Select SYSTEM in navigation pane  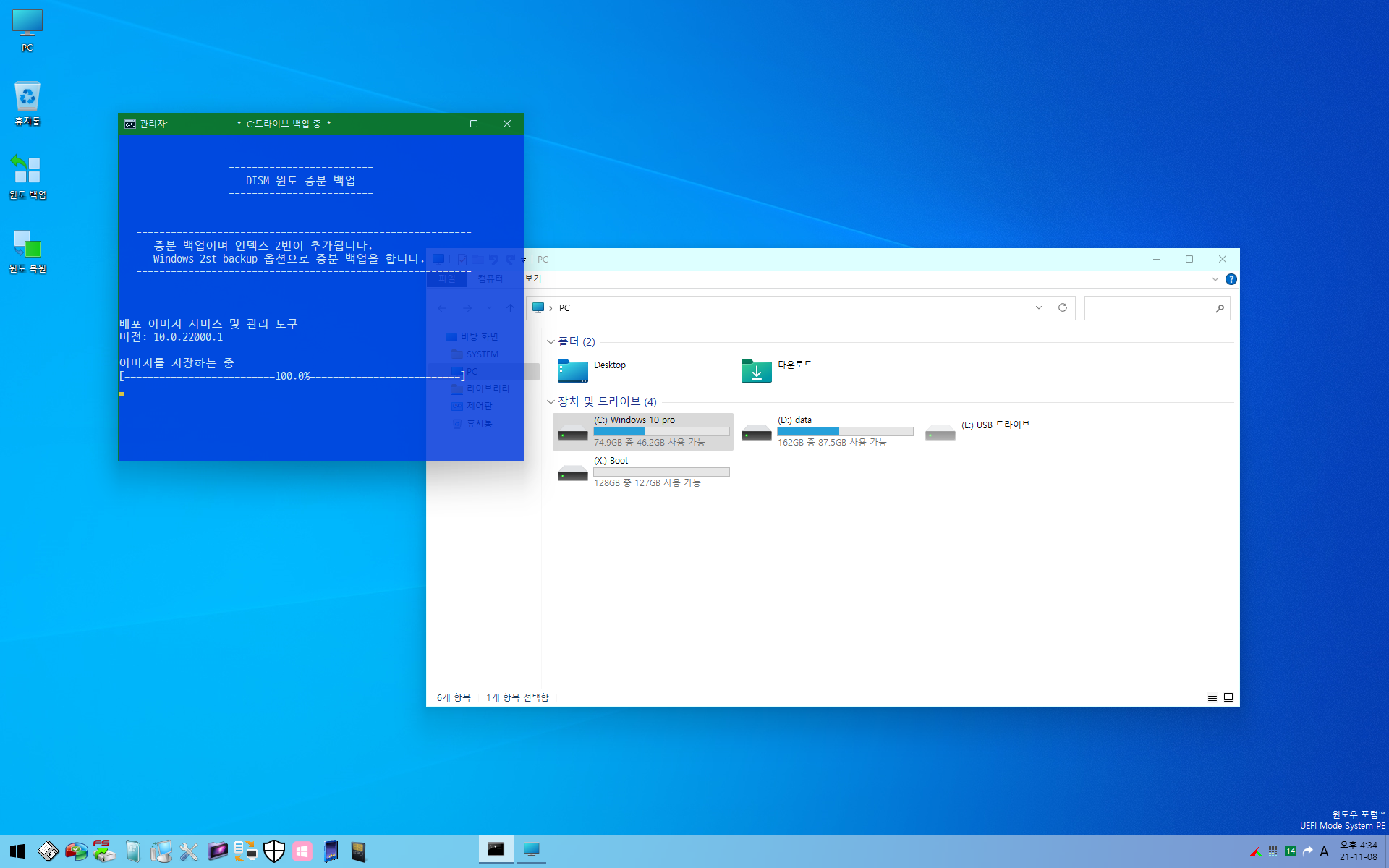[482, 354]
